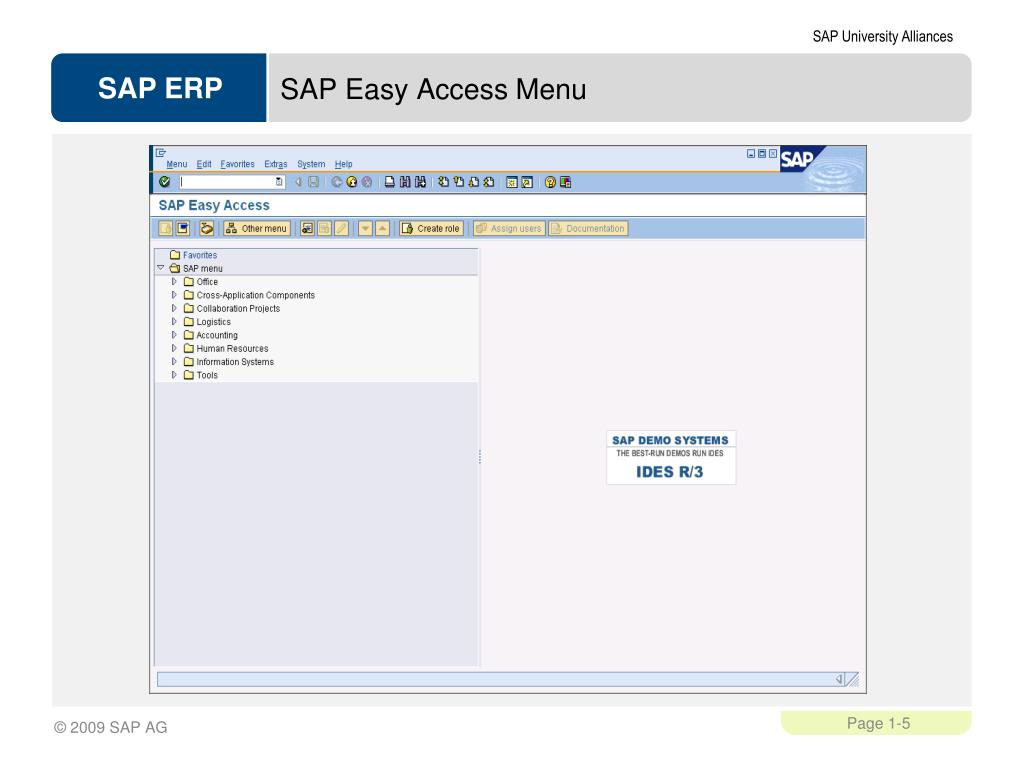Expand the Tools folder
This screenshot has height=768, width=1024.
[x=174, y=375]
